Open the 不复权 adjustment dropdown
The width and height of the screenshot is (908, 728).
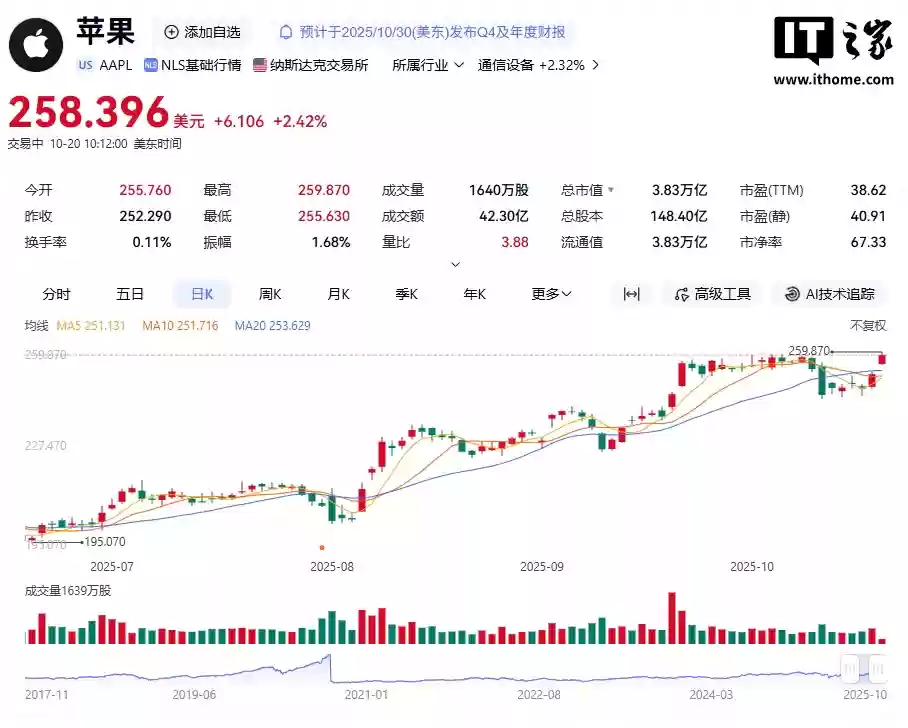(x=866, y=325)
